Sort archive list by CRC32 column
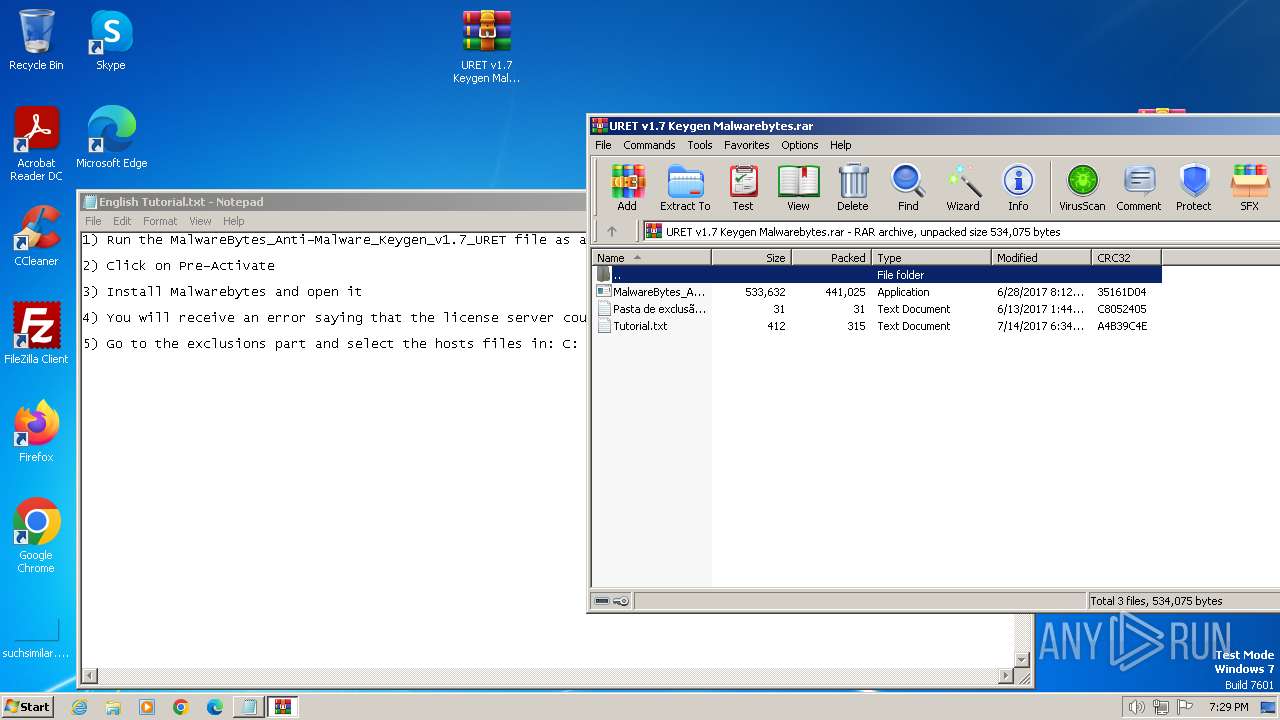Image resolution: width=1280 pixels, height=720 pixels. tap(1126, 257)
